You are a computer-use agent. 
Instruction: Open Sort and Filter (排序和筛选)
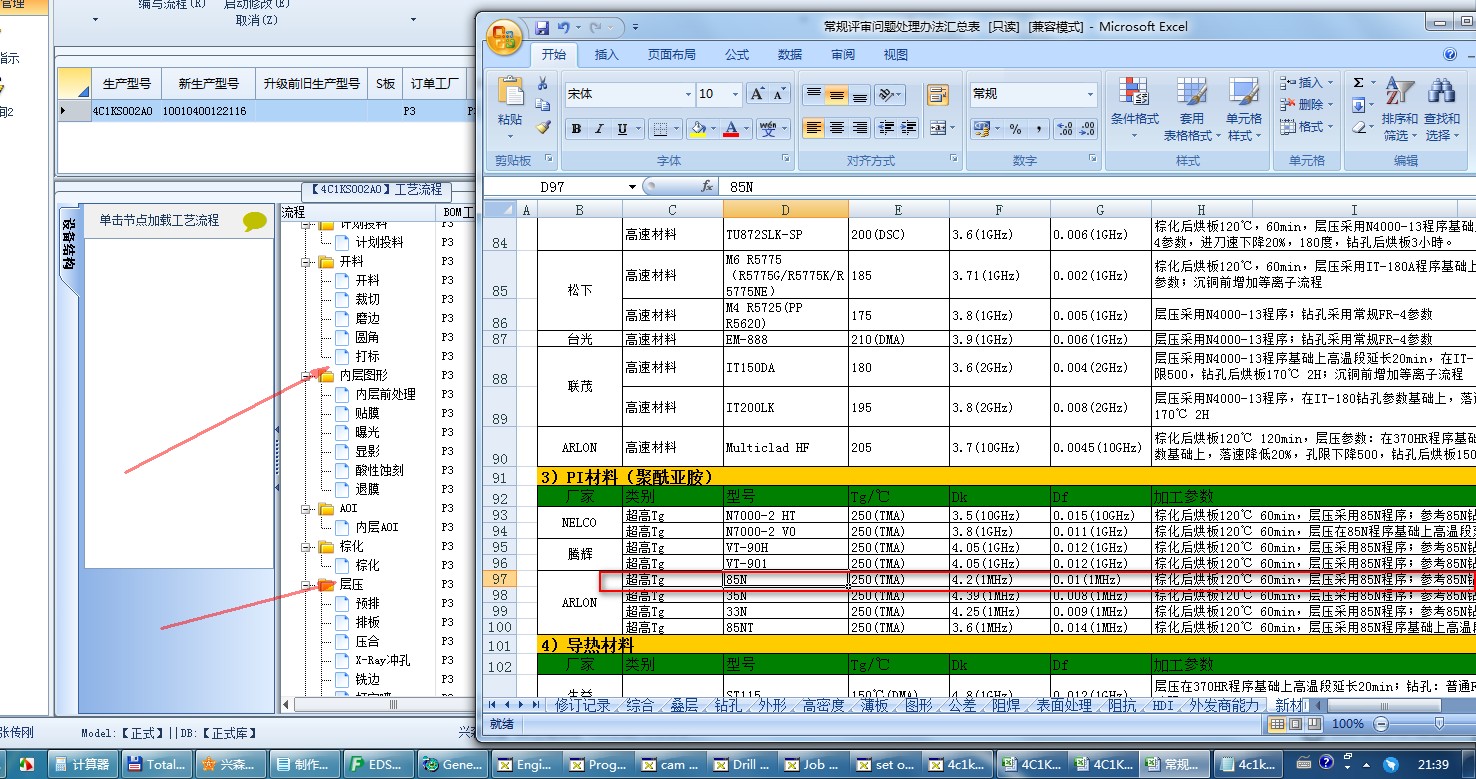tap(1400, 109)
